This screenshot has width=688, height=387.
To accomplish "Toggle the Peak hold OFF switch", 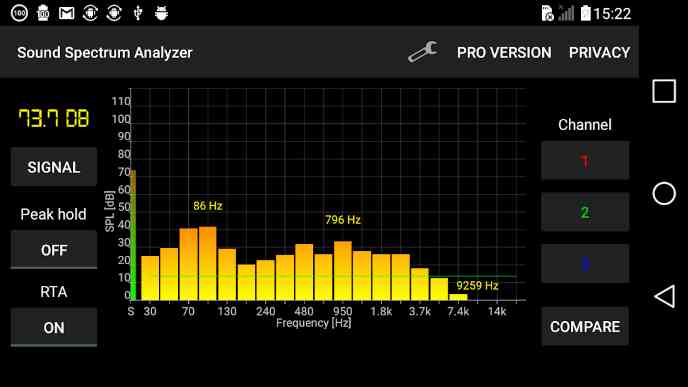I will [x=54, y=250].
